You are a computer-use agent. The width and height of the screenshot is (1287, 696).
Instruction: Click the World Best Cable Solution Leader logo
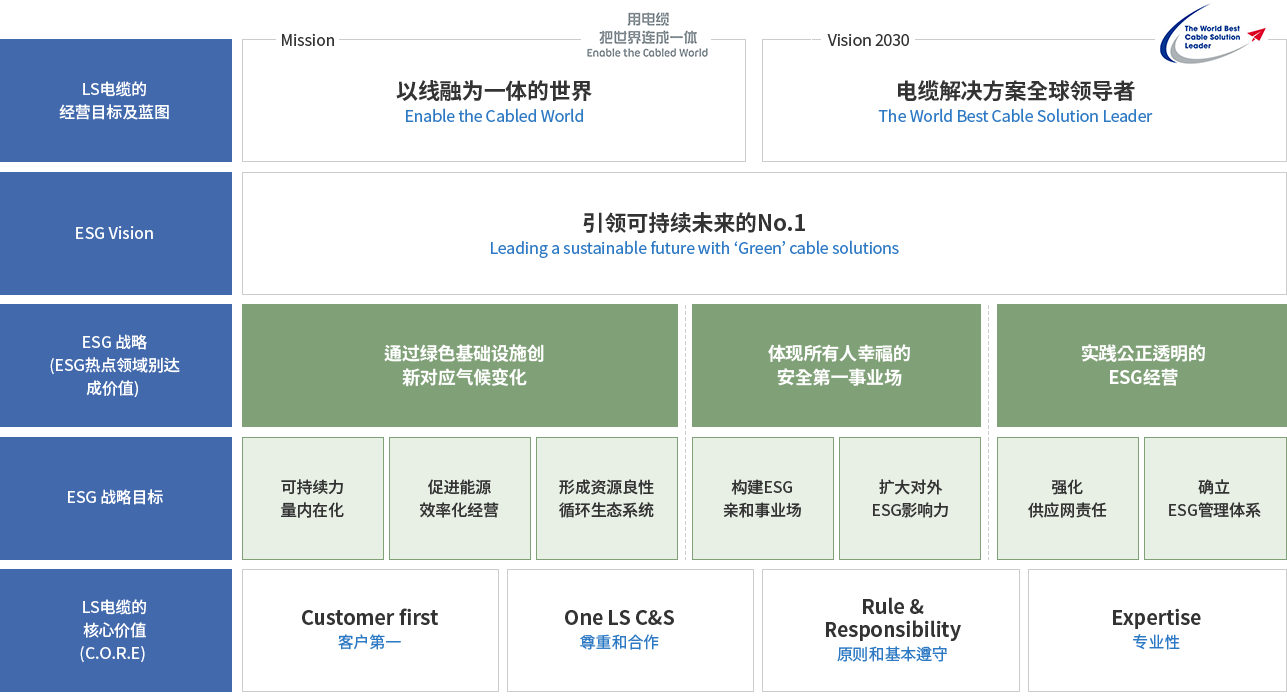point(1212,35)
